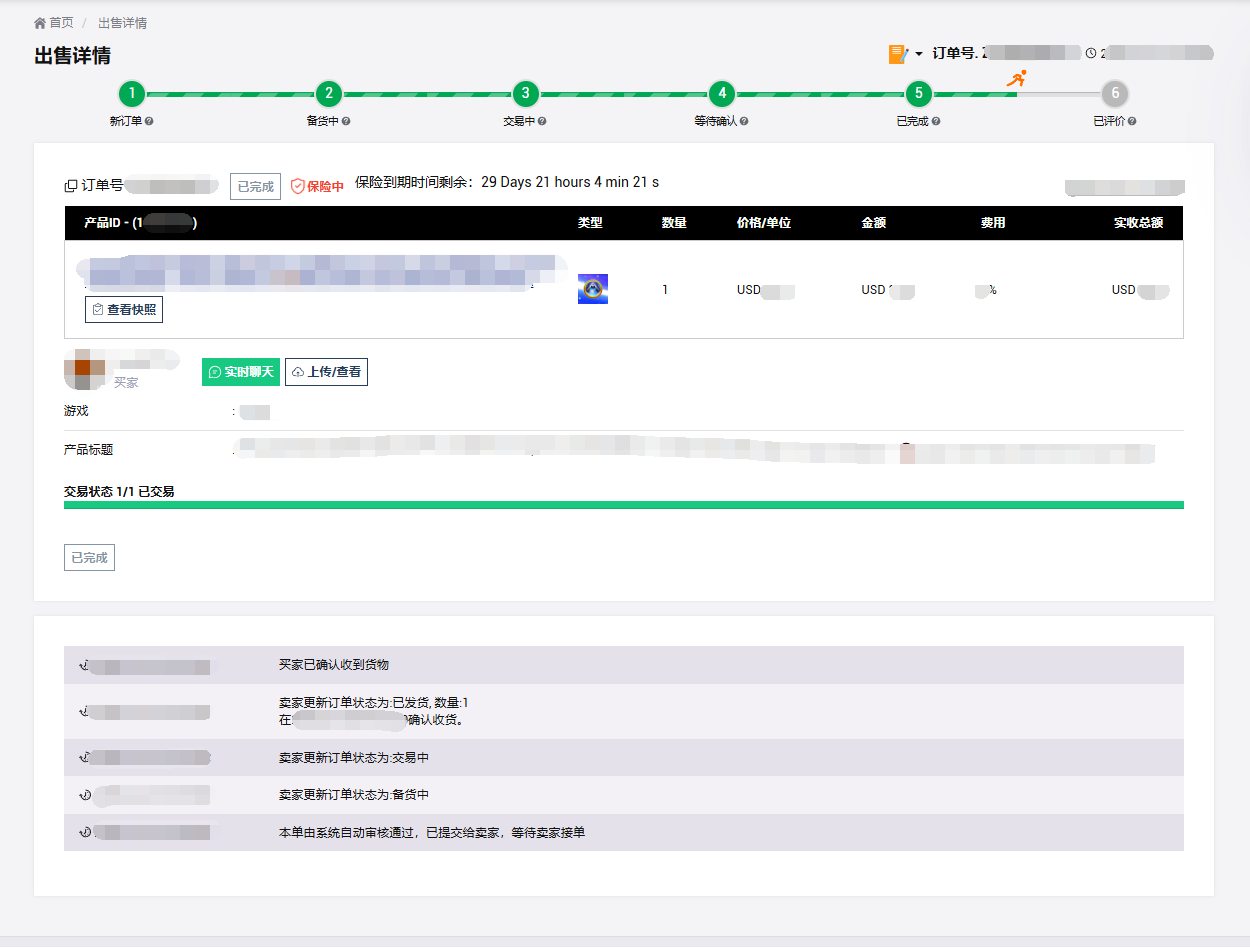Click the help icon next to 交易中

tap(543, 121)
